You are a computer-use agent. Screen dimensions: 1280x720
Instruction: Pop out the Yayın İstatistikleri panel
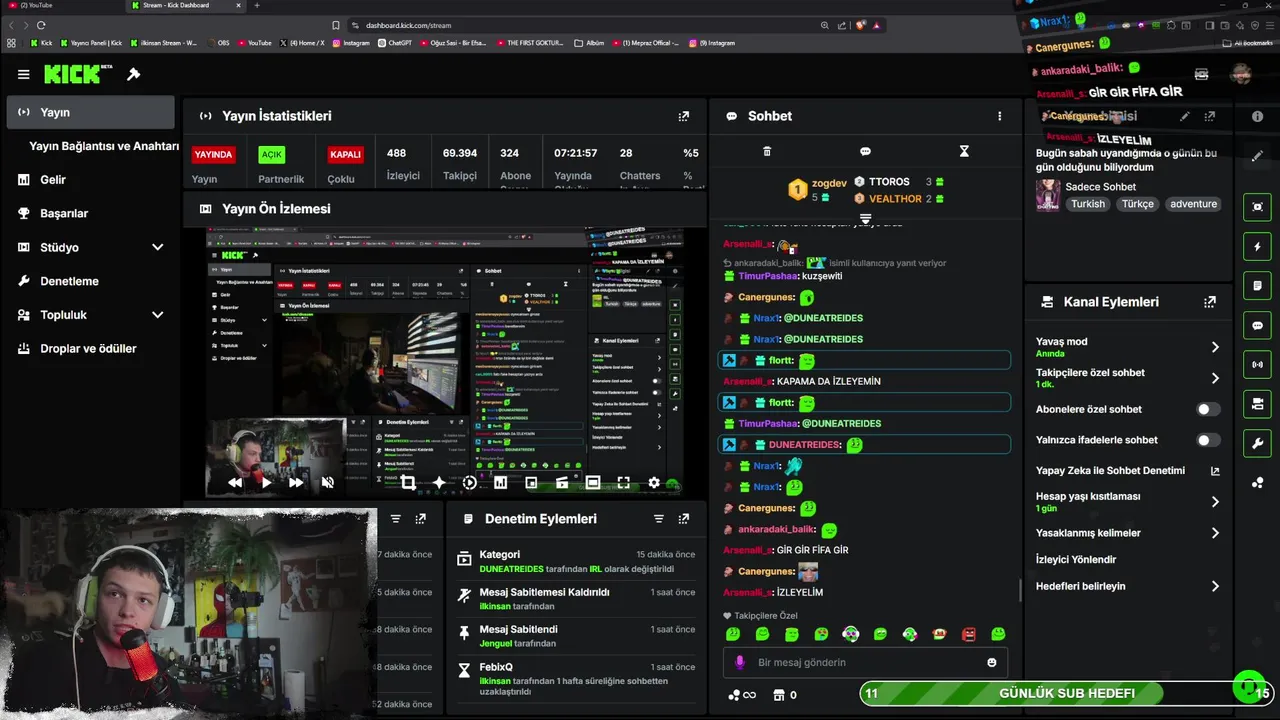tap(684, 116)
